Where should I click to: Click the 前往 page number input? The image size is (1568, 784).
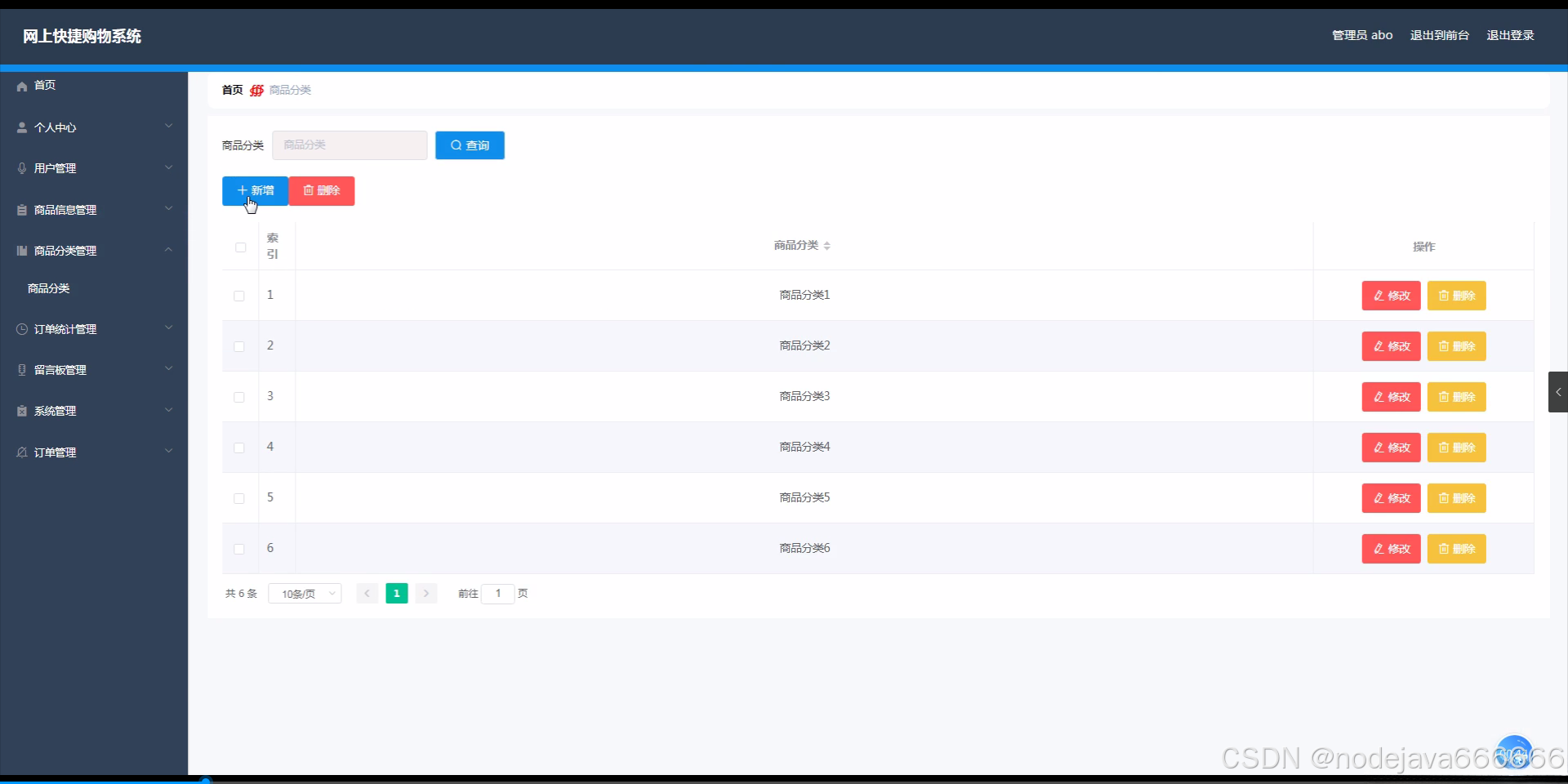498,594
